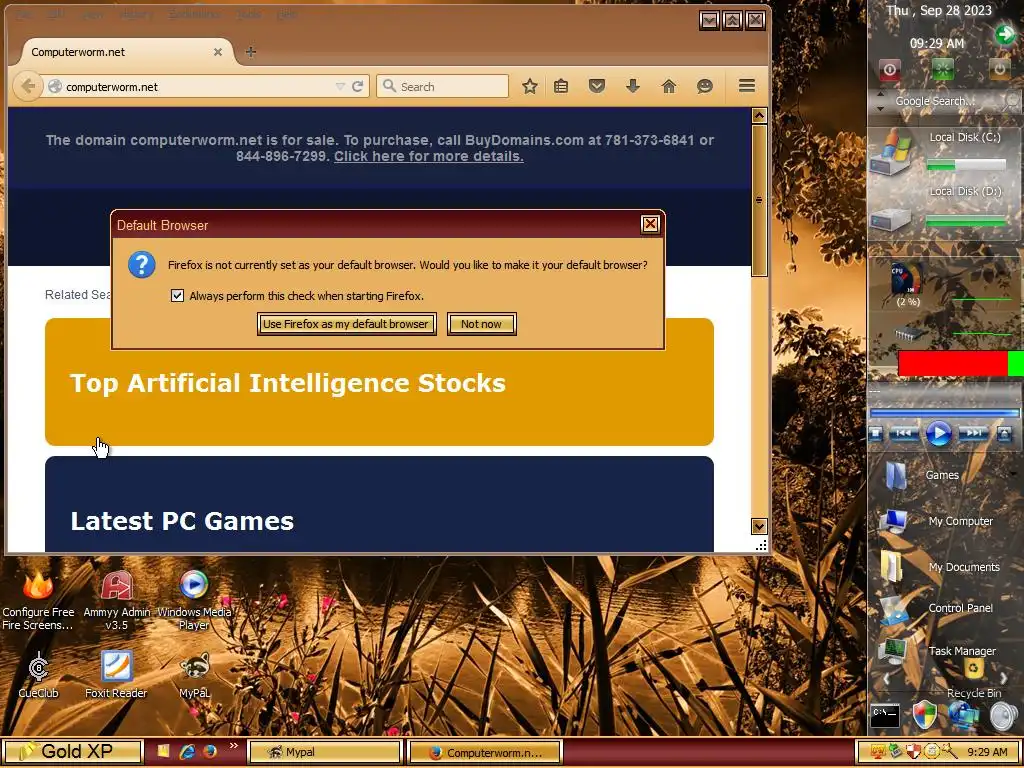Skip to previous track in sidebar player

click(x=904, y=433)
